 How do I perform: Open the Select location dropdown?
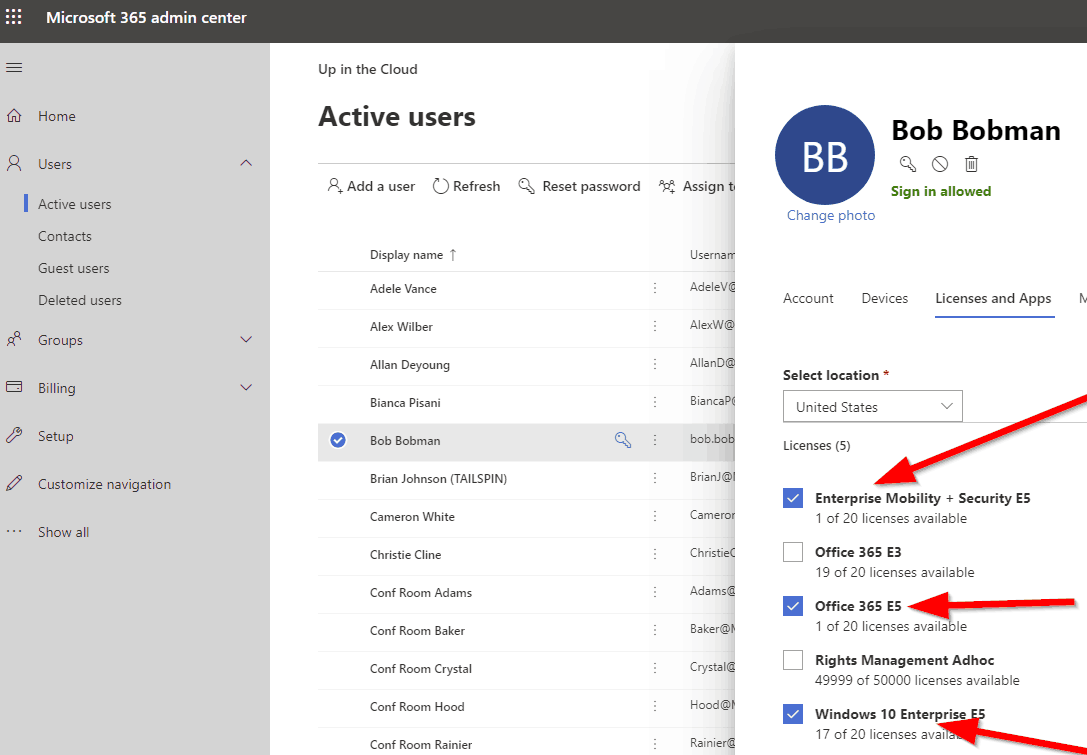(873, 406)
